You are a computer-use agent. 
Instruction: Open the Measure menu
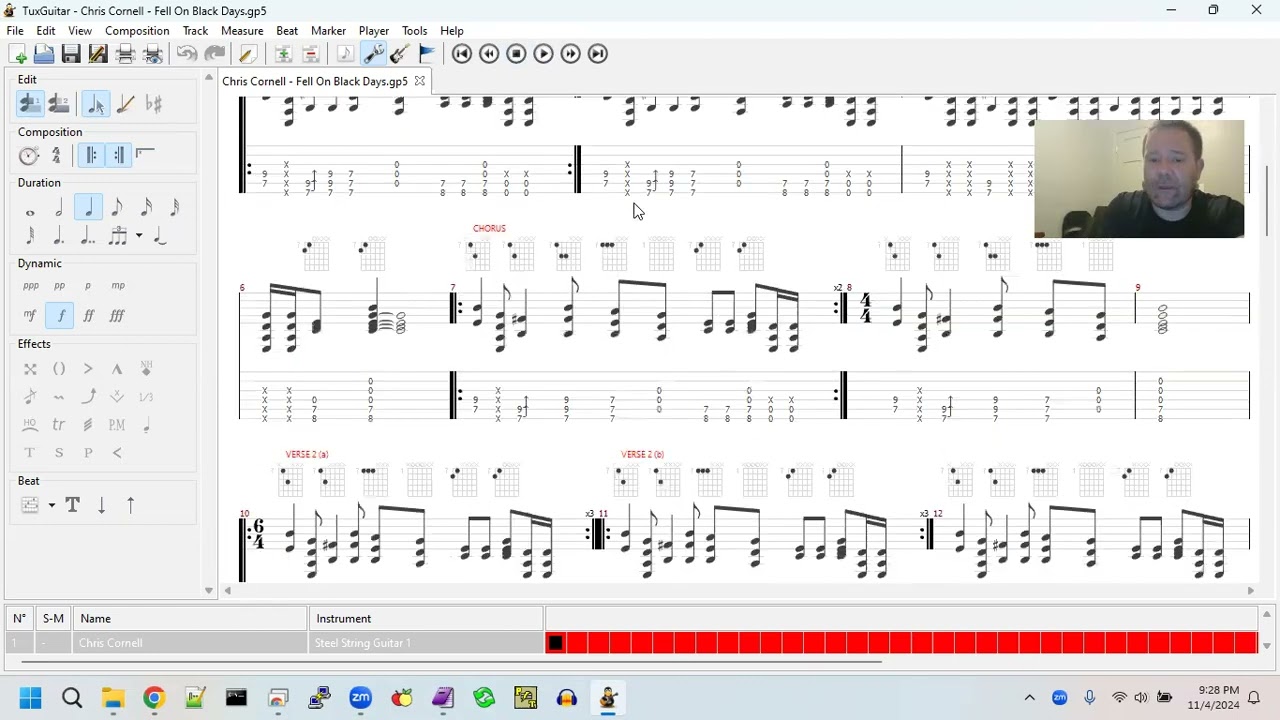tap(242, 31)
